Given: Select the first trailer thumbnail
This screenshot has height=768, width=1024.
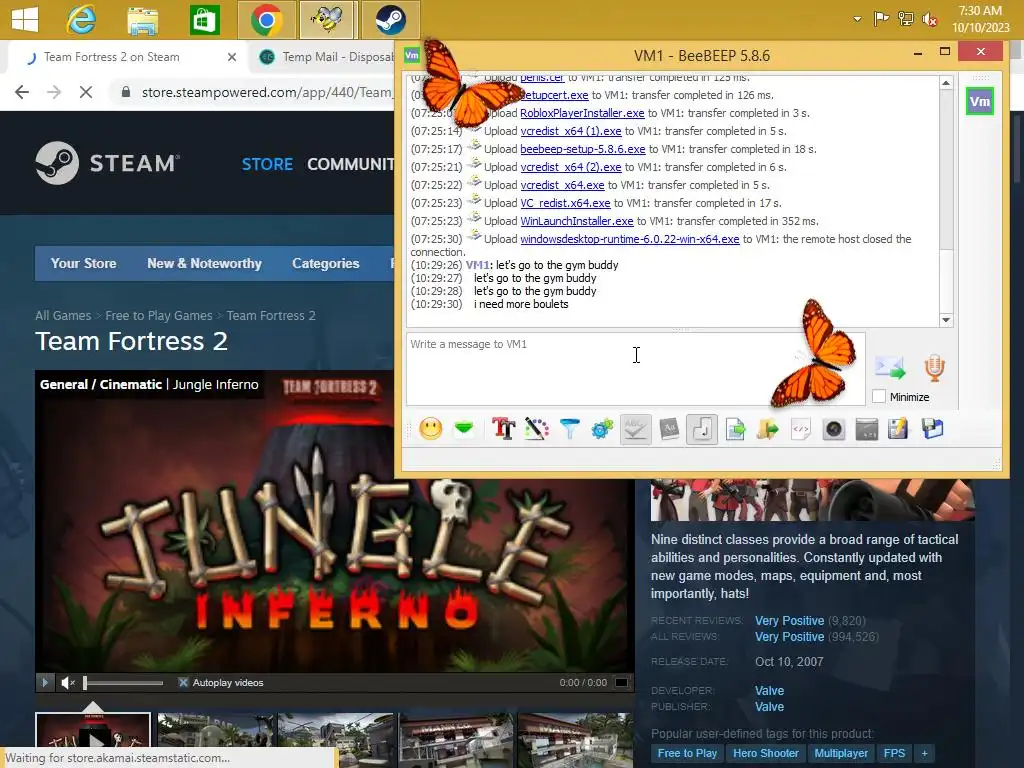Looking at the screenshot, I should pyautogui.click(x=93, y=731).
